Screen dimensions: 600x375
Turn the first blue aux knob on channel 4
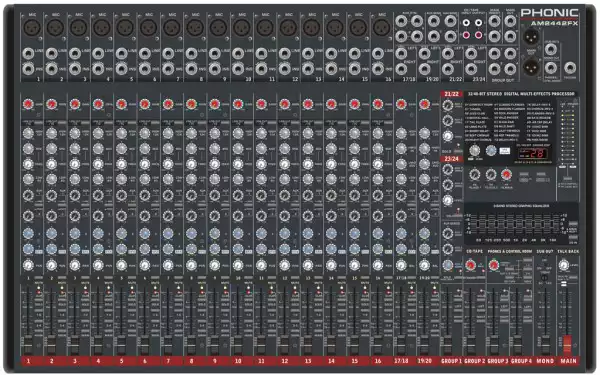pos(98,233)
